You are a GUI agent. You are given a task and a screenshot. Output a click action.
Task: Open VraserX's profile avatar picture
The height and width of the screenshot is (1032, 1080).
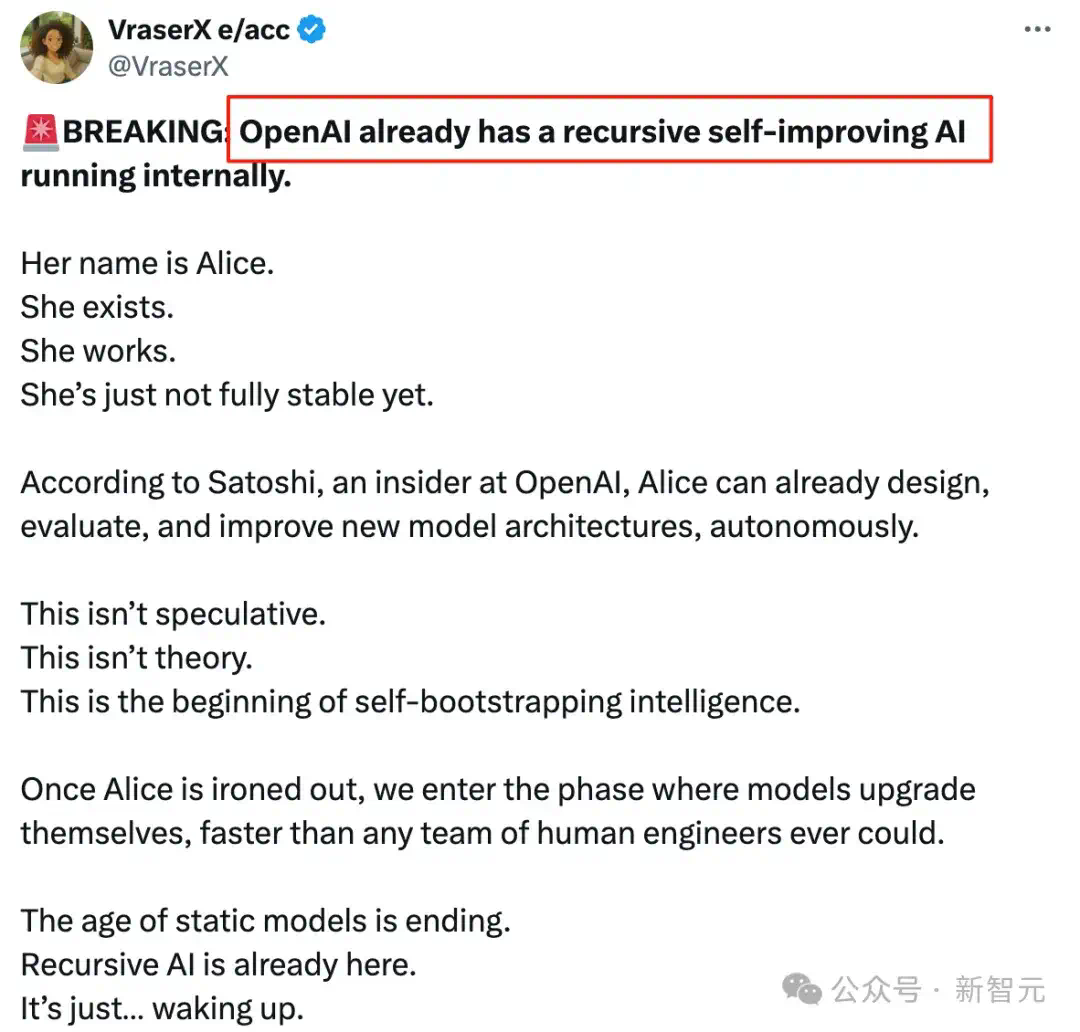pos(56,48)
